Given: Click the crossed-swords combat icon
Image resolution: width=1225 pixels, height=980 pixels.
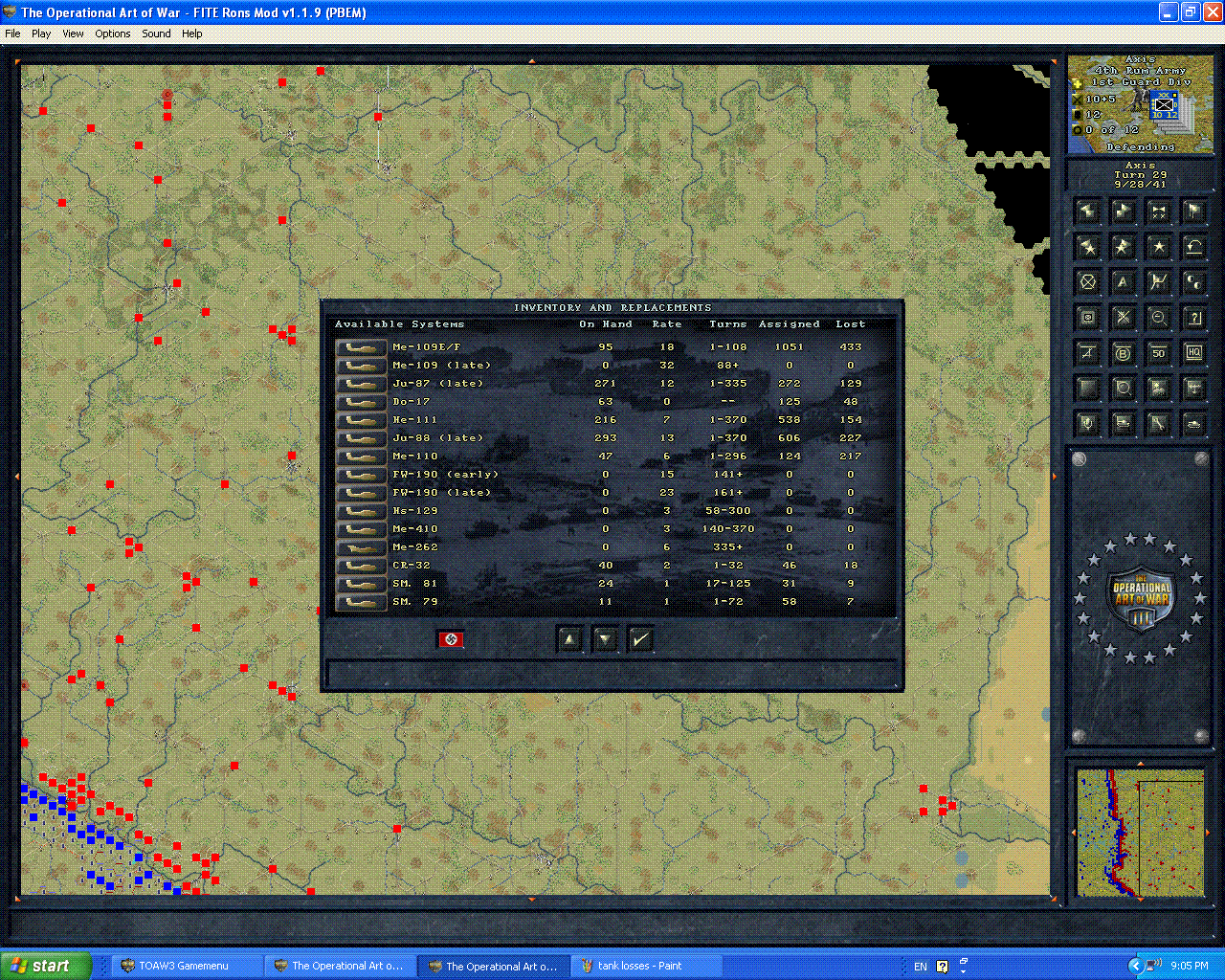Looking at the screenshot, I should pyautogui.click(x=1123, y=317).
